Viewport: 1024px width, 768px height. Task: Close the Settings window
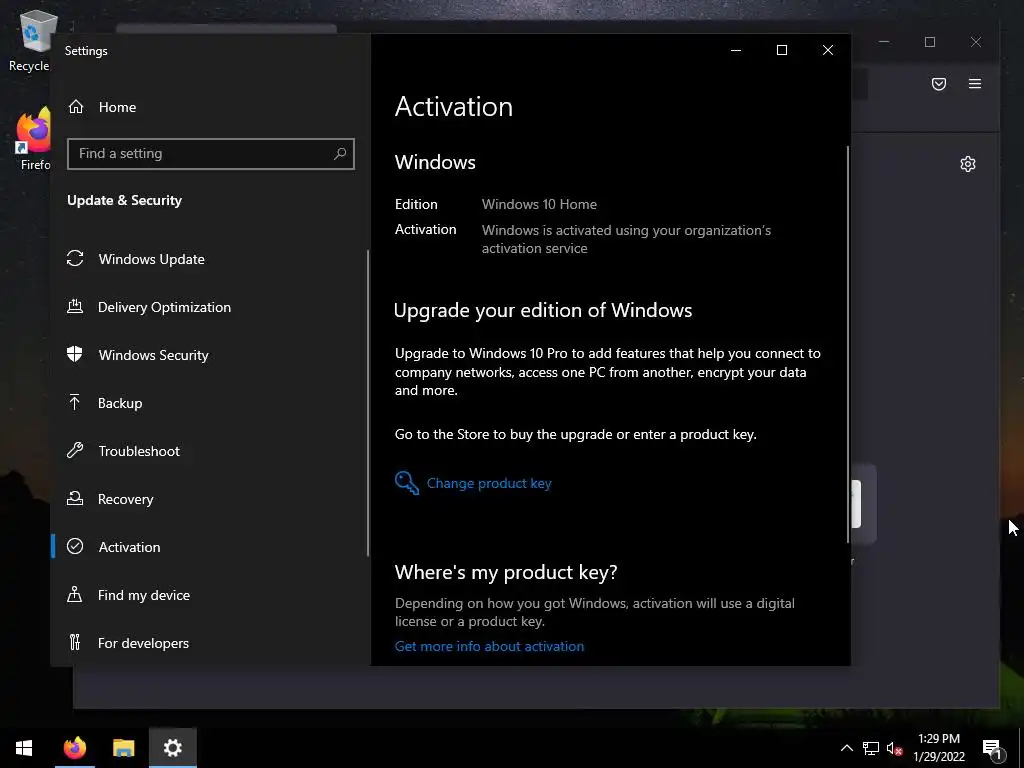coord(827,50)
